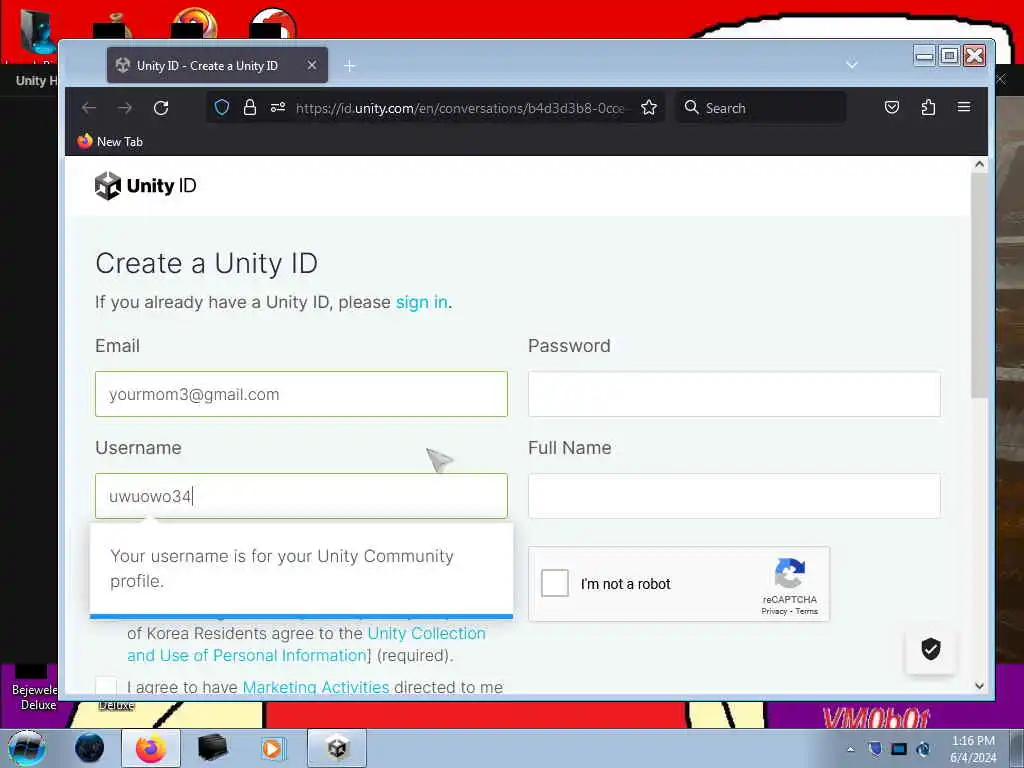Screen dimensions: 1024x768
Task: Expand the list all tabs chevron
Action: coord(852,65)
